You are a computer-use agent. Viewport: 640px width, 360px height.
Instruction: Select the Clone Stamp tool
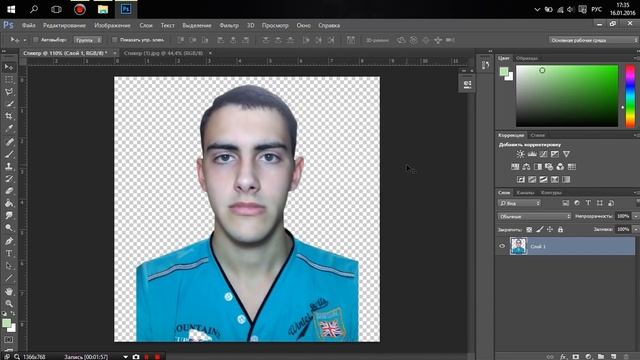pos(9,167)
